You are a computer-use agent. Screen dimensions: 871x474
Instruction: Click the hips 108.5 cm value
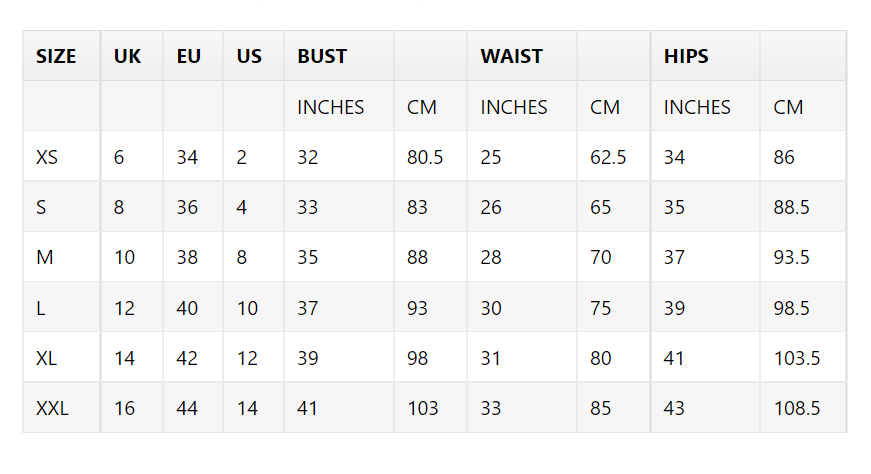click(x=797, y=408)
